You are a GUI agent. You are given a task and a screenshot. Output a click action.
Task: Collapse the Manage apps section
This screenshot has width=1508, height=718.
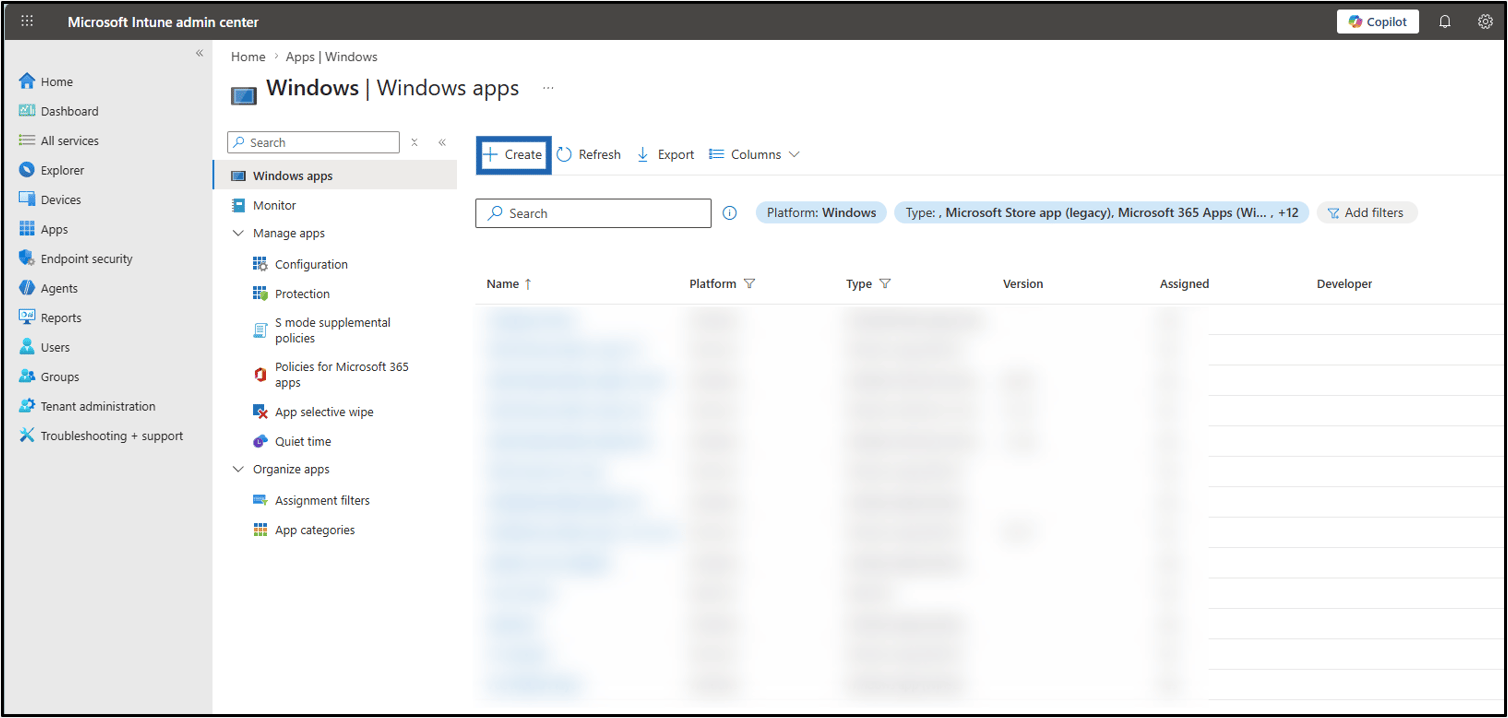tap(238, 233)
